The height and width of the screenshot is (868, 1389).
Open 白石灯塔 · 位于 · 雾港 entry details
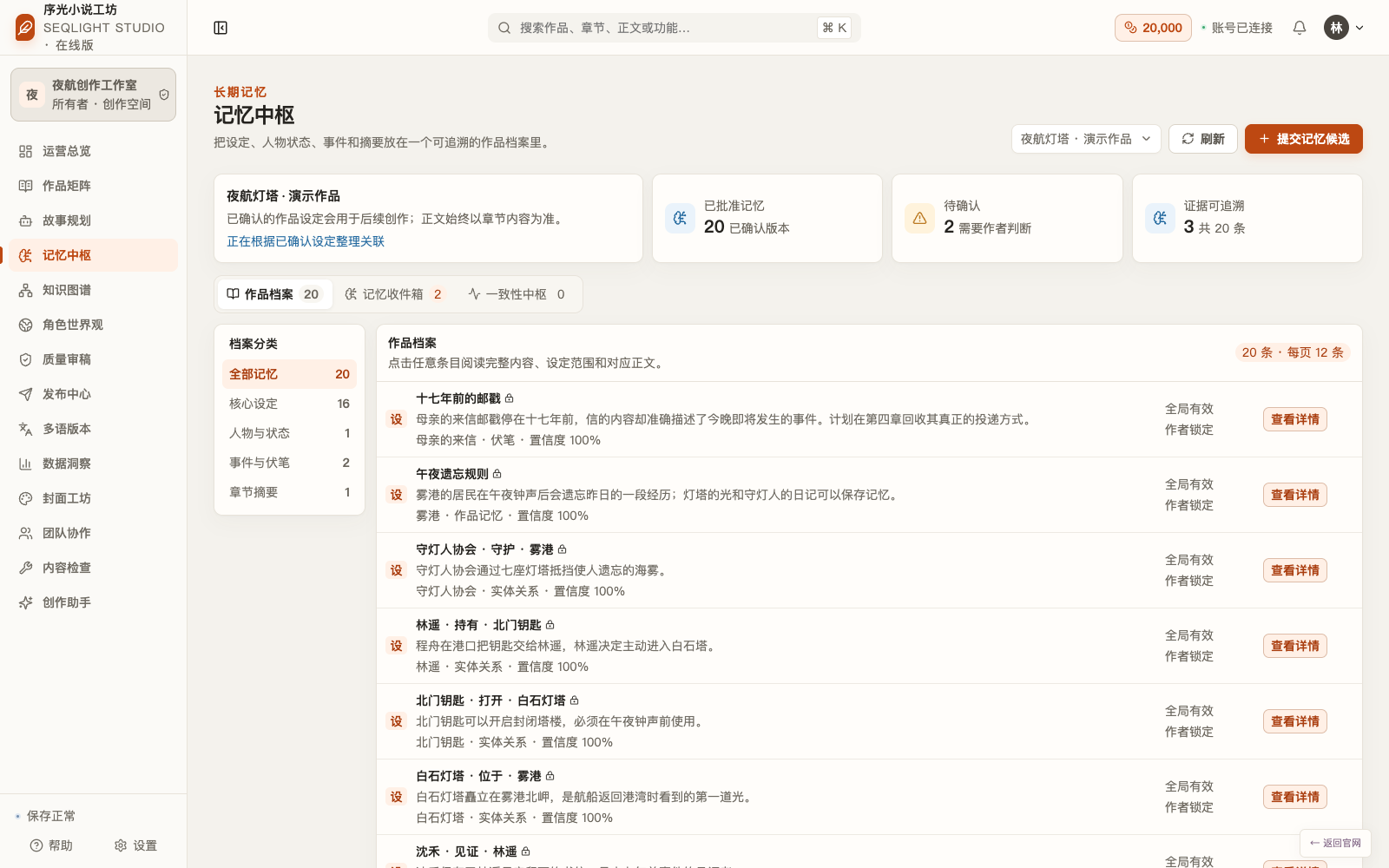(x=1295, y=797)
